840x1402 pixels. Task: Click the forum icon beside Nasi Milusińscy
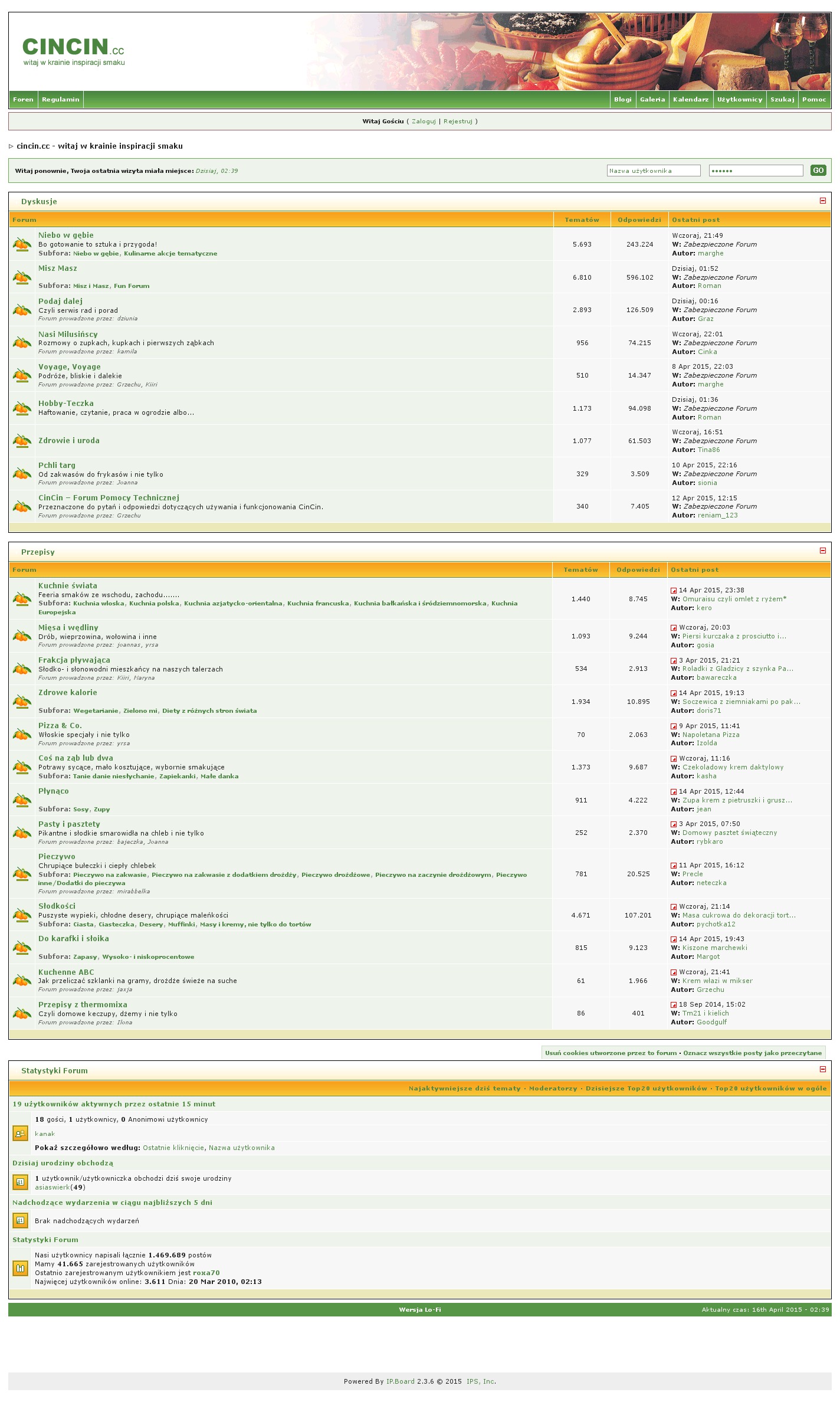coord(22,343)
